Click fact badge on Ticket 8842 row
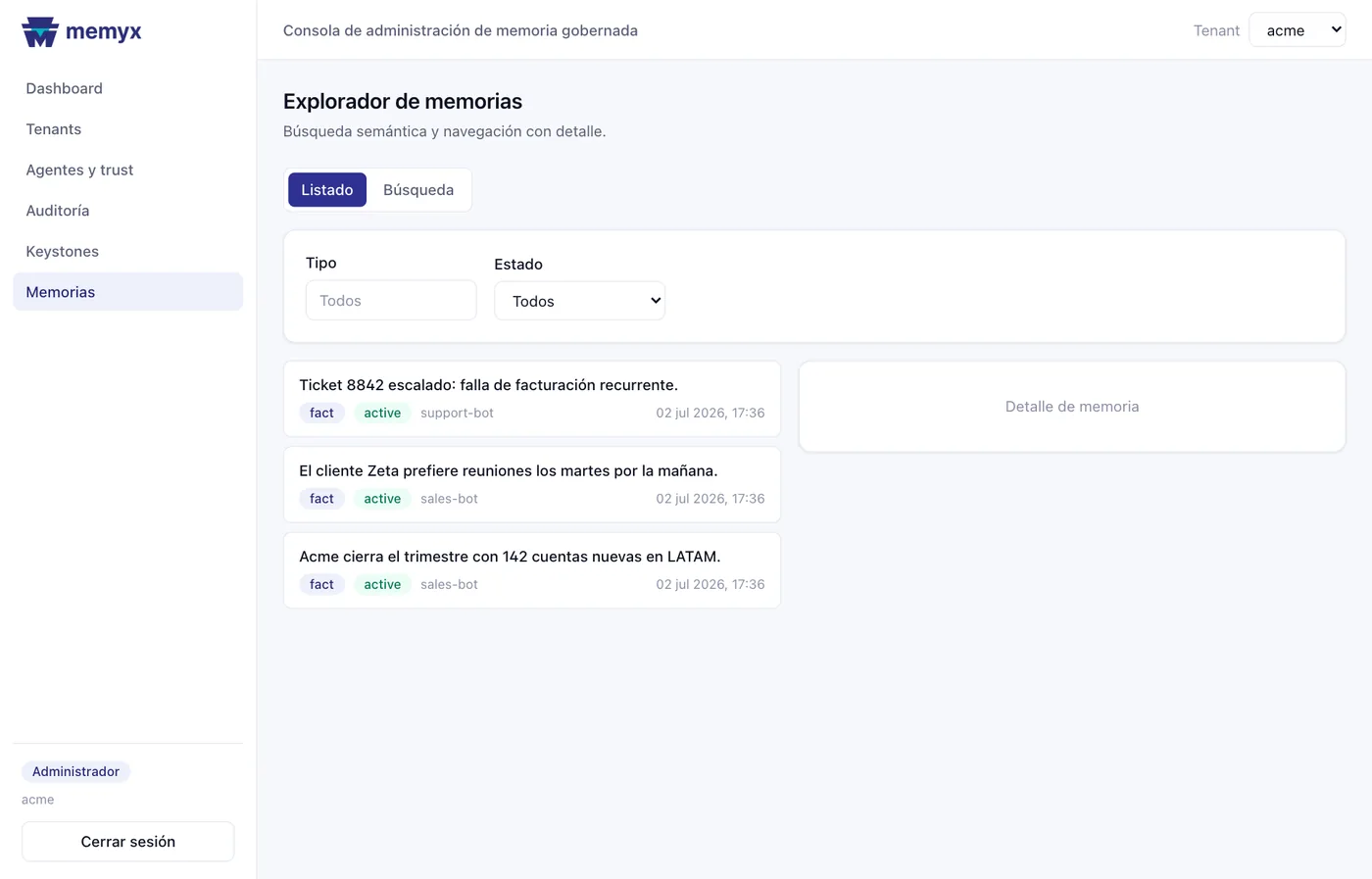Image resolution: width=1372 pixels, height=879 pixels. [321, 413]
